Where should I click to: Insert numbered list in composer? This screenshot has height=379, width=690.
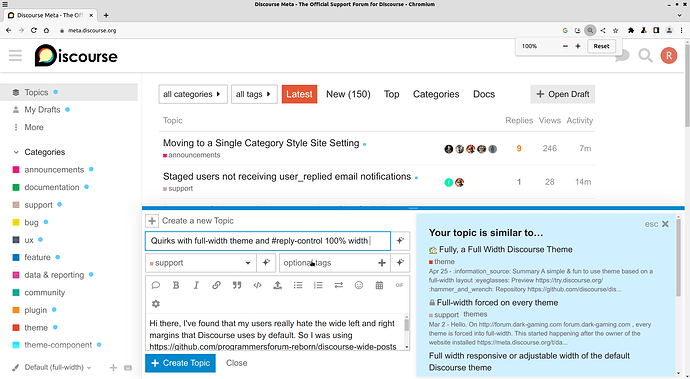click(318, 285)
